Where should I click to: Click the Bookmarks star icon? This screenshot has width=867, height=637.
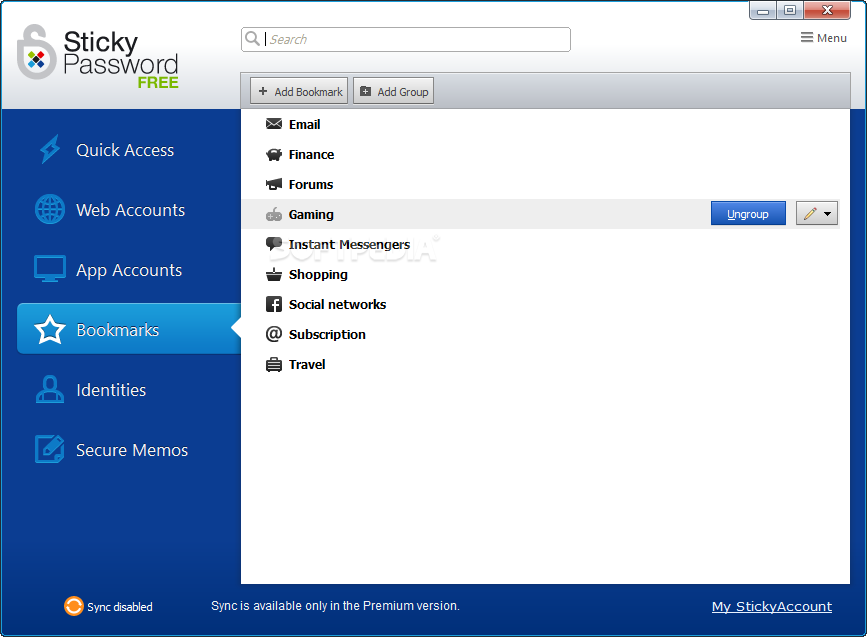pyautogui.click(x=50, y=330)
